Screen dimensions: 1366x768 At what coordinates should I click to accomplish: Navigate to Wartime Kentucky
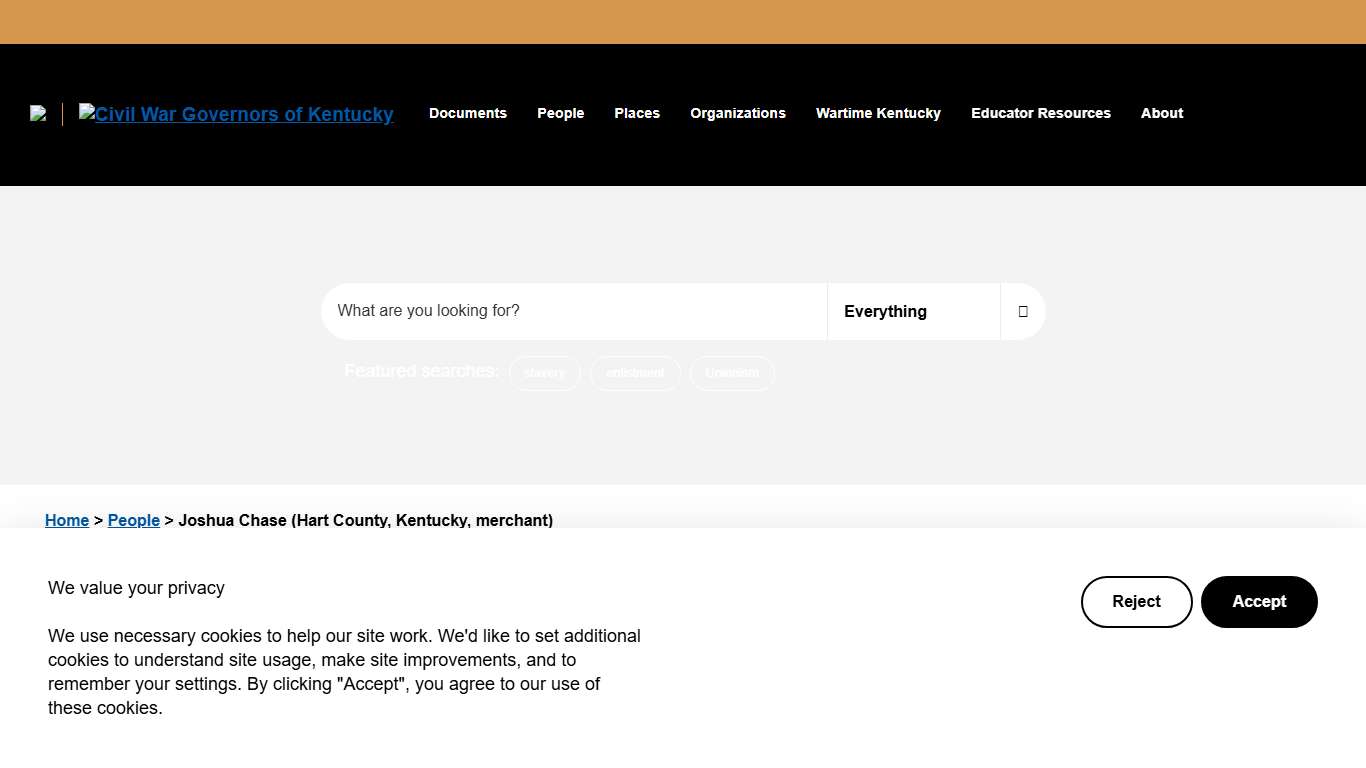pyautogui.click(x=877, y=113)
